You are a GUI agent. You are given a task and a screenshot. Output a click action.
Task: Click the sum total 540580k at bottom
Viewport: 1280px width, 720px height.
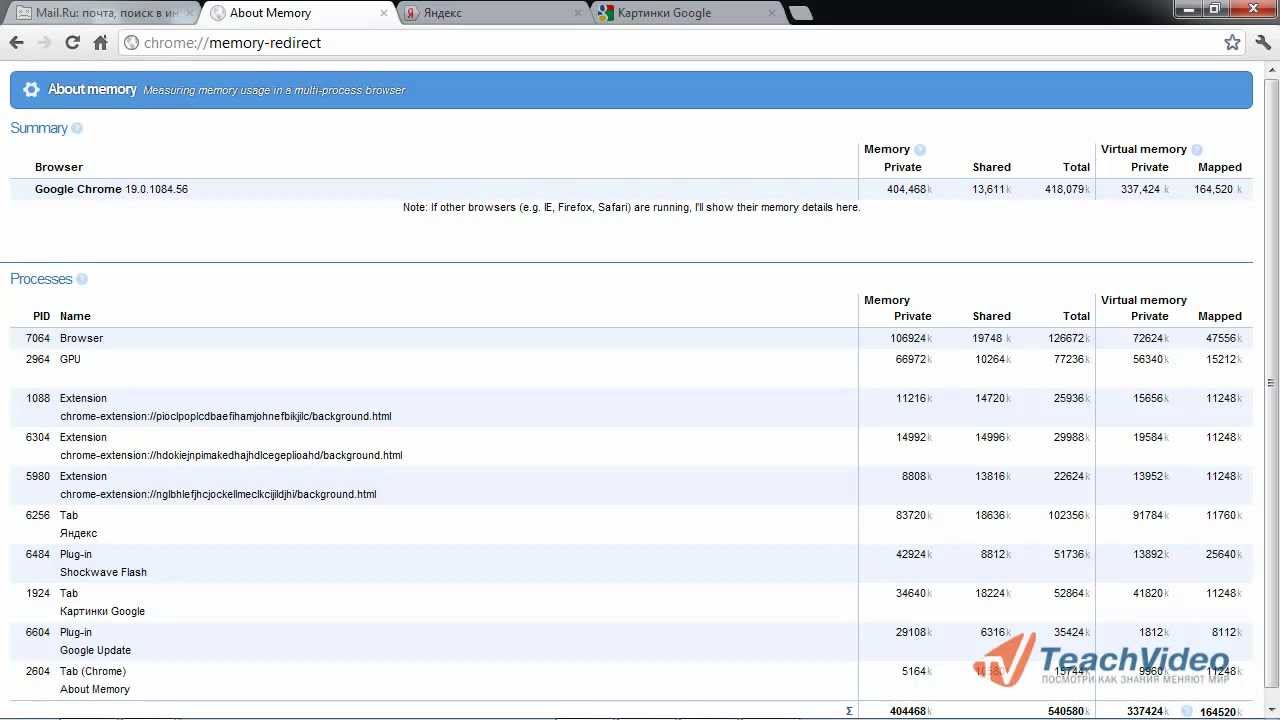coord(1068,711)
